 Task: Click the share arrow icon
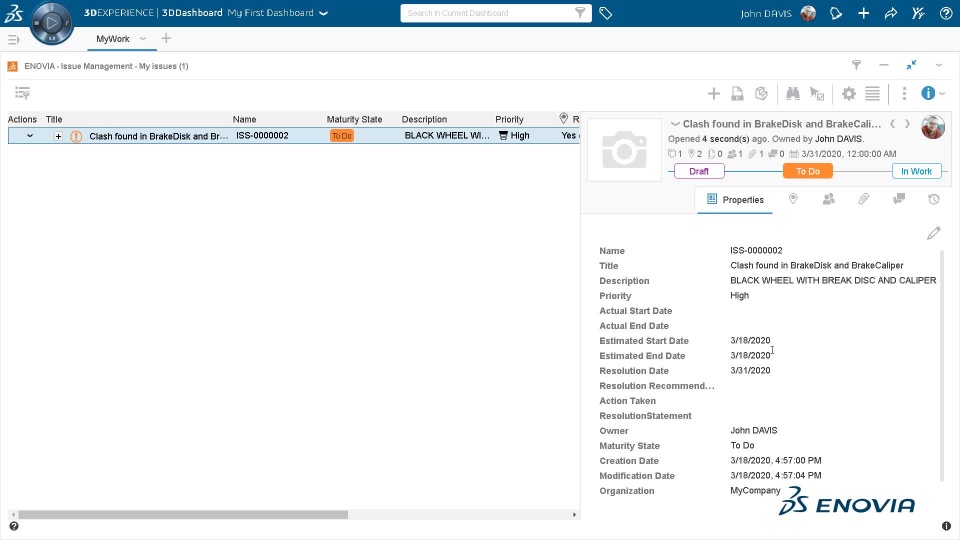coord(891,13)
